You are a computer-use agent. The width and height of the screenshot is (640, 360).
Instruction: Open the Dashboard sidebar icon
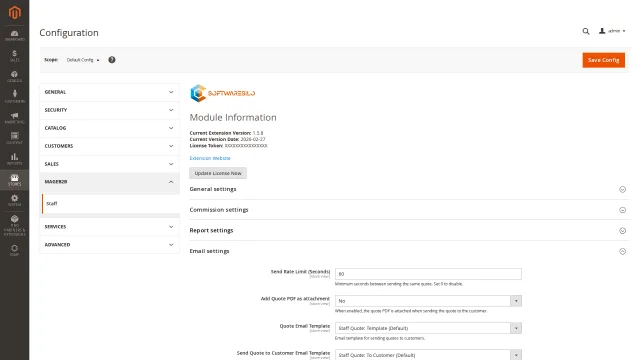coord(15,36)
